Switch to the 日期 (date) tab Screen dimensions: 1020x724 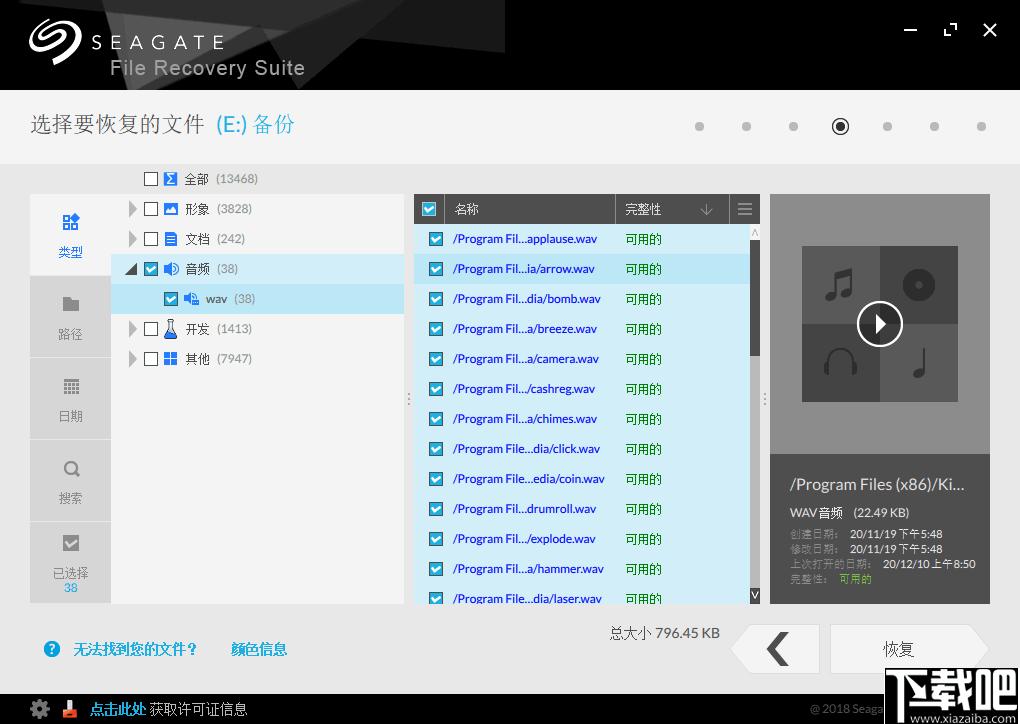[70, 399]
